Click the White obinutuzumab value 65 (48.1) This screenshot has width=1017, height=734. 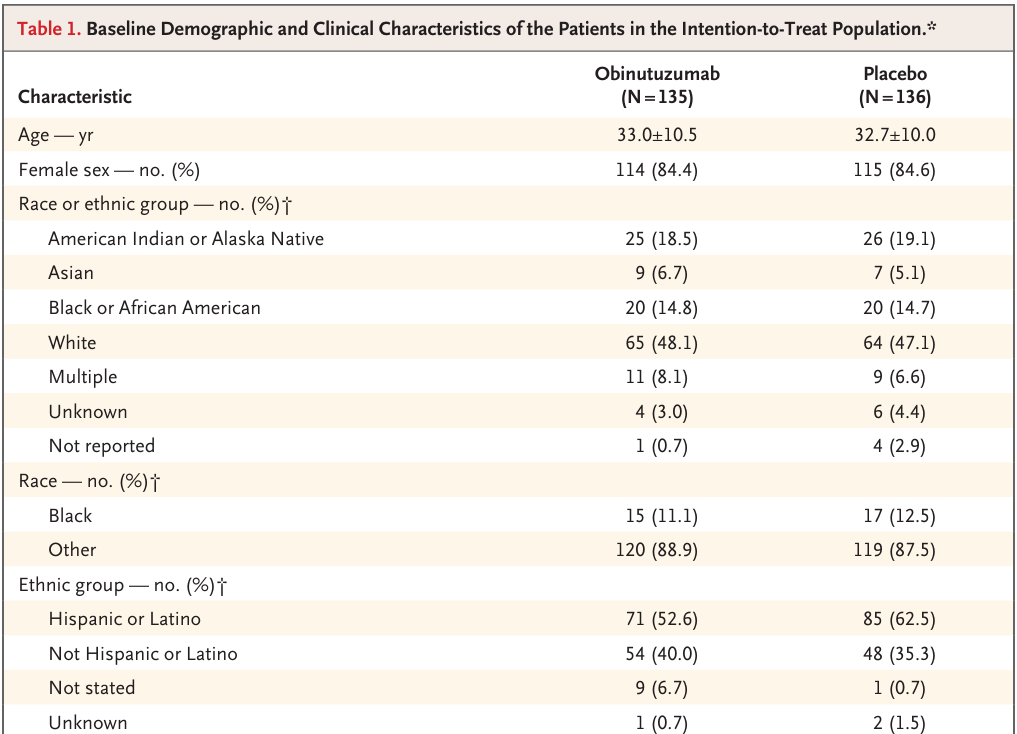pyautogui.click(x=662, y=342)
